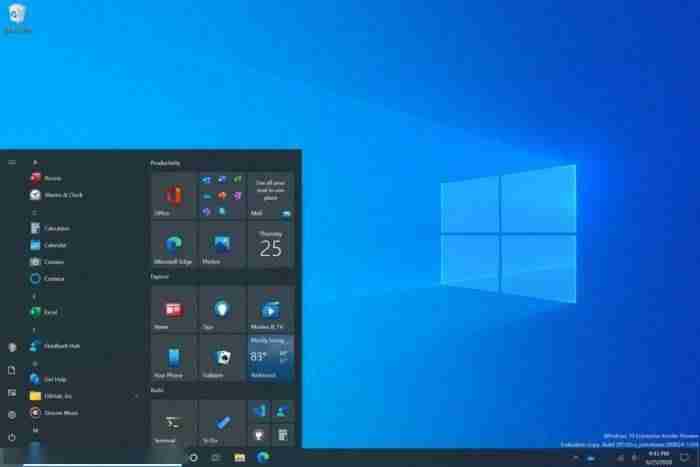The image size is (700, 467).
Task: Click the Cortana circle on the taskbar
Action: point(194,458)
